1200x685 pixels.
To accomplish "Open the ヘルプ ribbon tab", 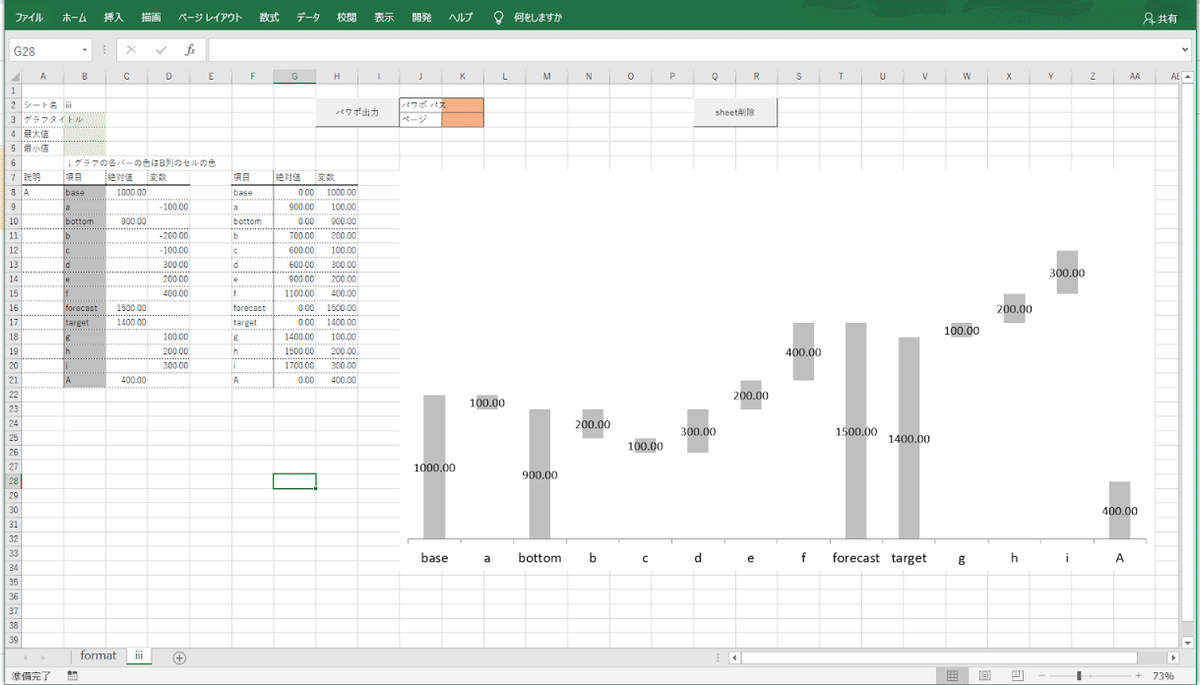I will pyautogui.click(x=460, y=18).
